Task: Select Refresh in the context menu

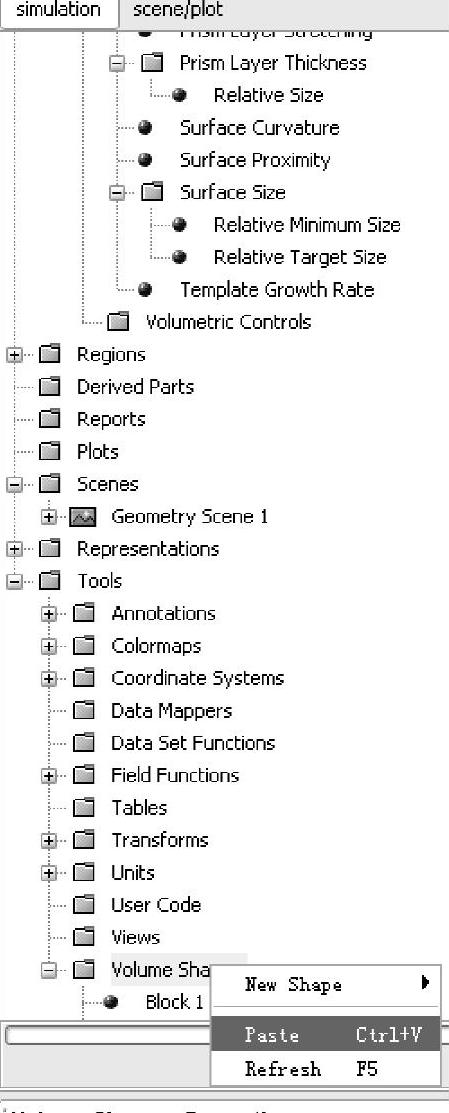Action: pos(326,1068)
